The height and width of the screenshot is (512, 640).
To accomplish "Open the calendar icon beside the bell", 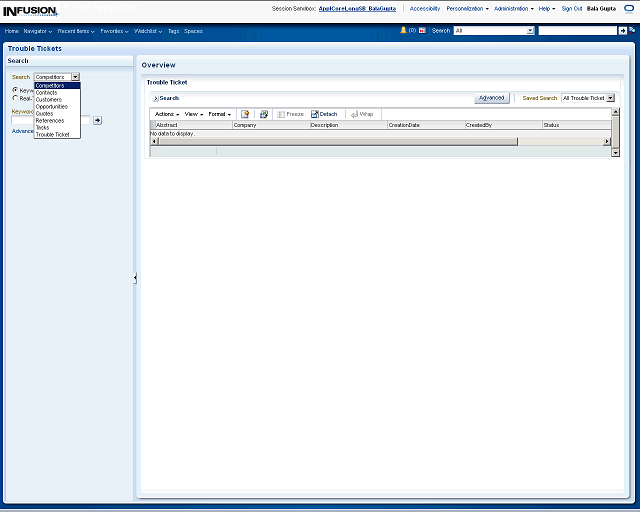I will coord(422,31).
